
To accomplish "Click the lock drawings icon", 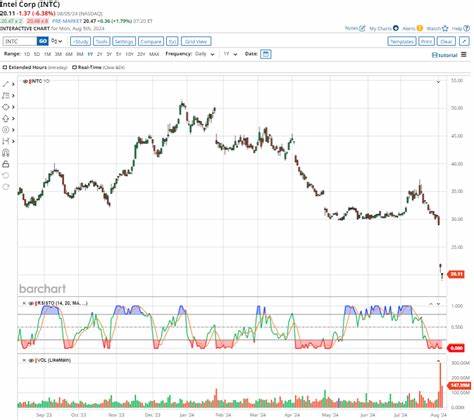I will (x=6, y=164).
